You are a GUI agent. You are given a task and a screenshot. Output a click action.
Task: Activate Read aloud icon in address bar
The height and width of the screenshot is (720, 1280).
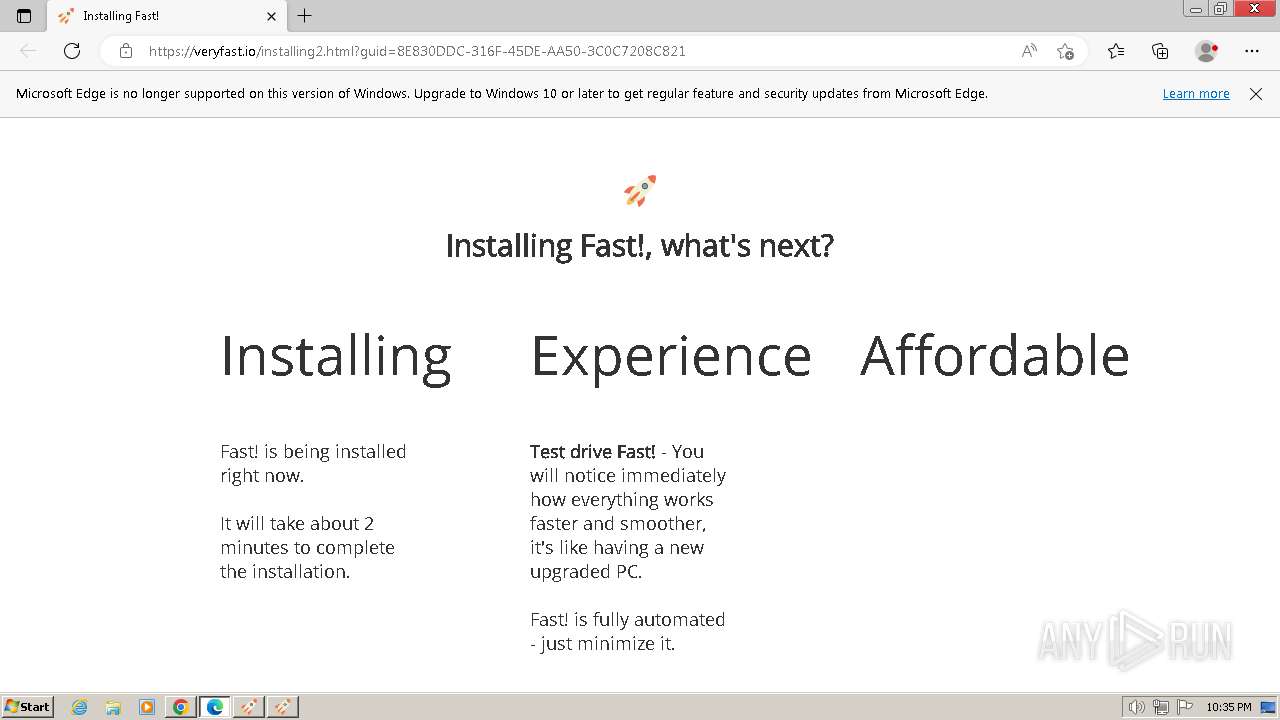tap(1029, 51)
